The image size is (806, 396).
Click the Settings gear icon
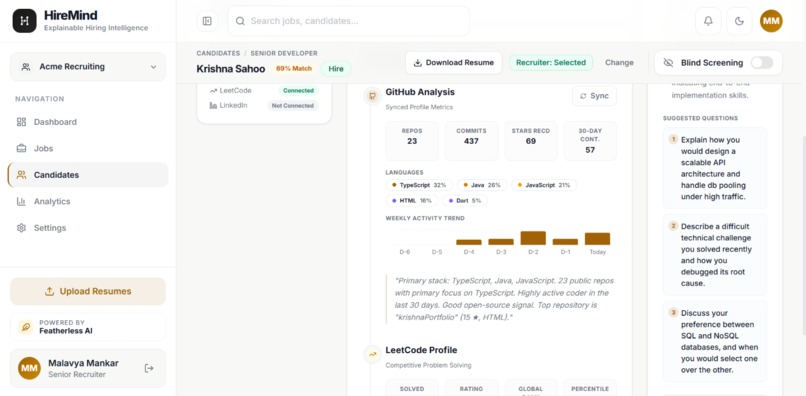(21, 228)
